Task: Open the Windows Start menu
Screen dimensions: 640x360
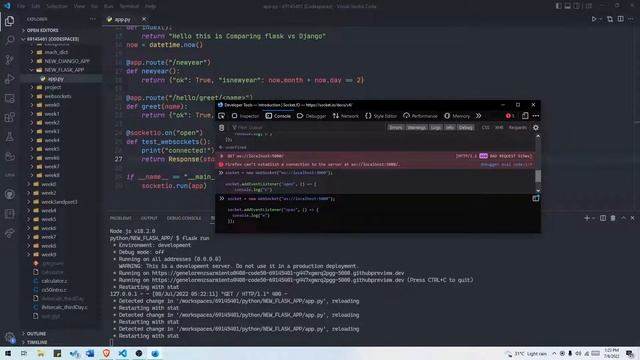Action: [x=8, y=353]
